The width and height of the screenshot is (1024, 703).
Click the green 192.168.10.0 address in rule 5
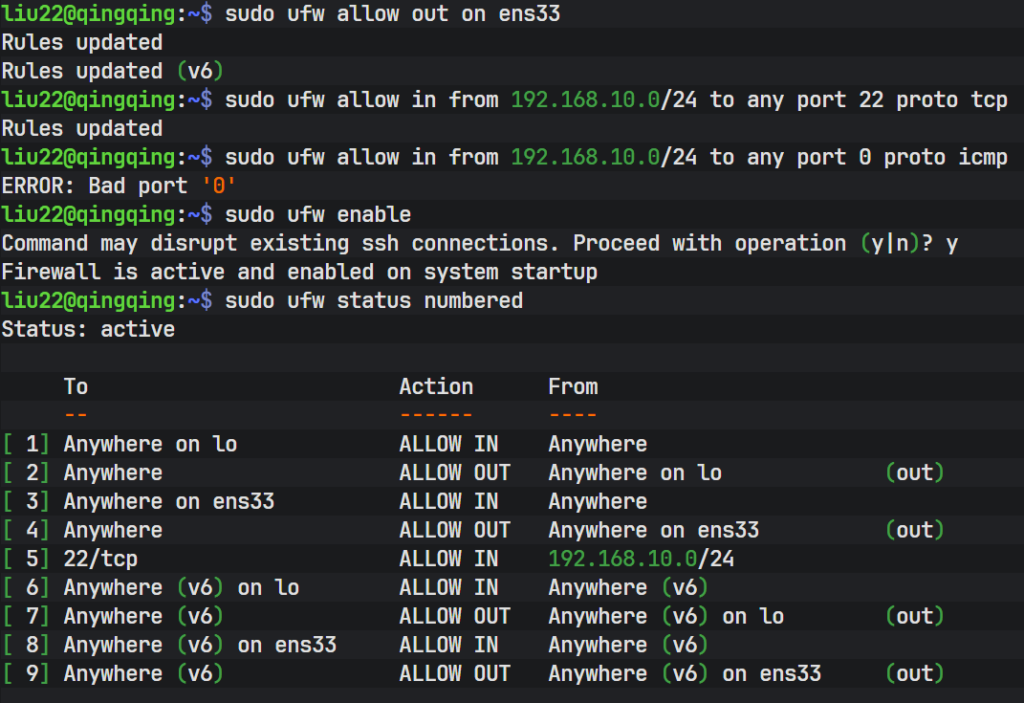[603, 559]
